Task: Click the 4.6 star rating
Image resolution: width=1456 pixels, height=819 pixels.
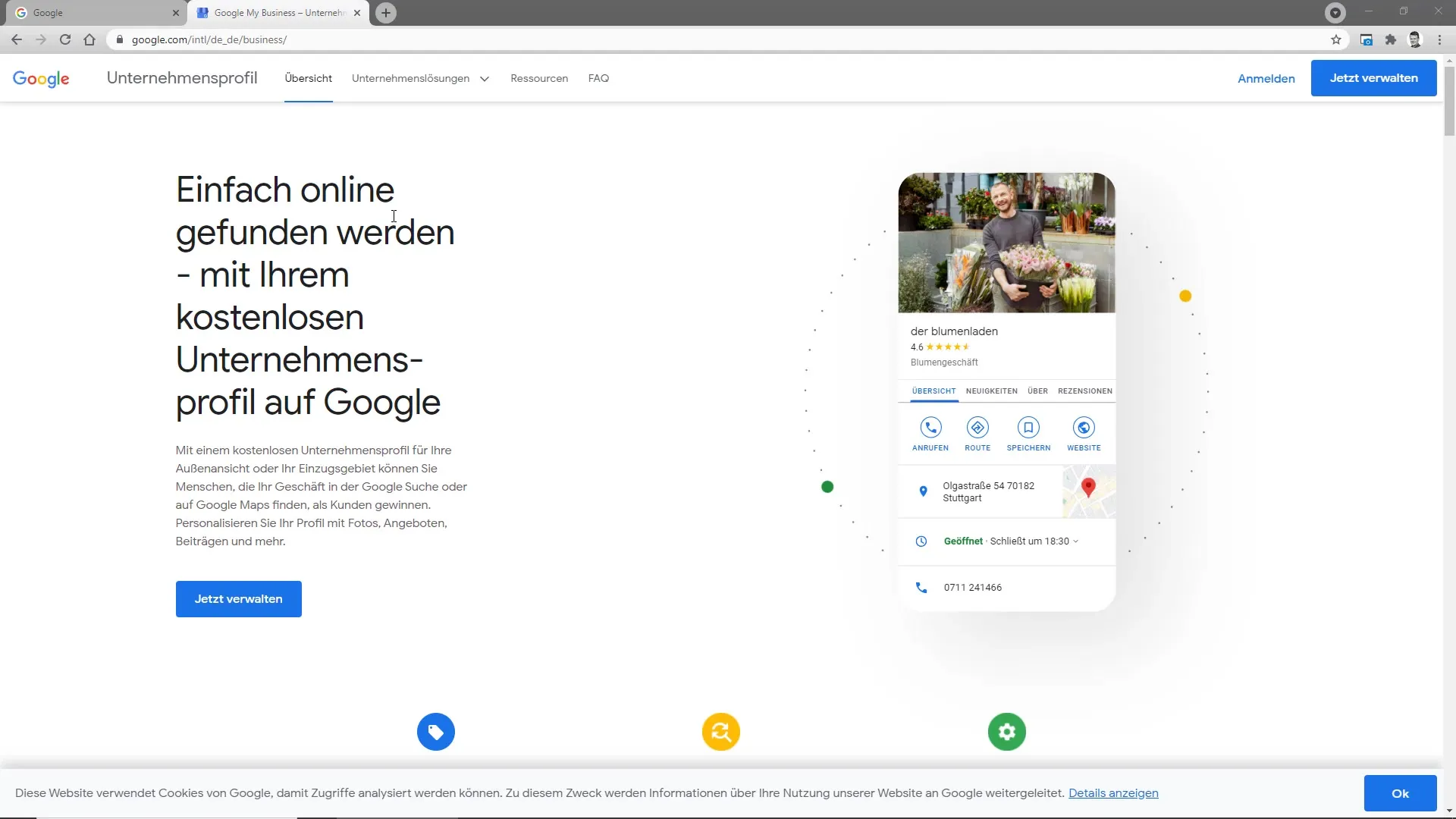Action: (940, 347)
